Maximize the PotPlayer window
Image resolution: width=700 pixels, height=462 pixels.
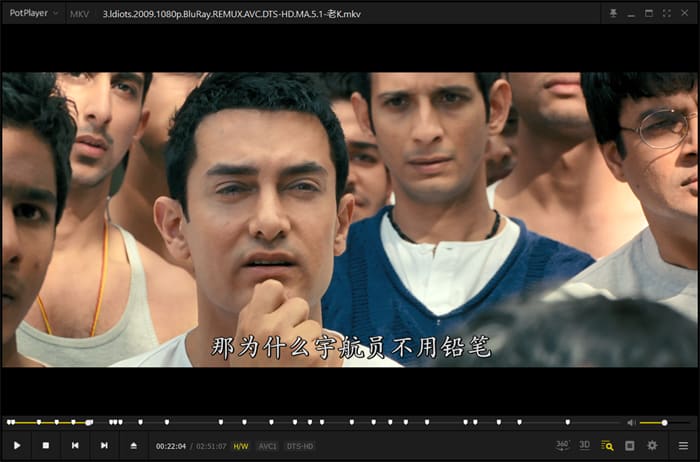[649, 13]
